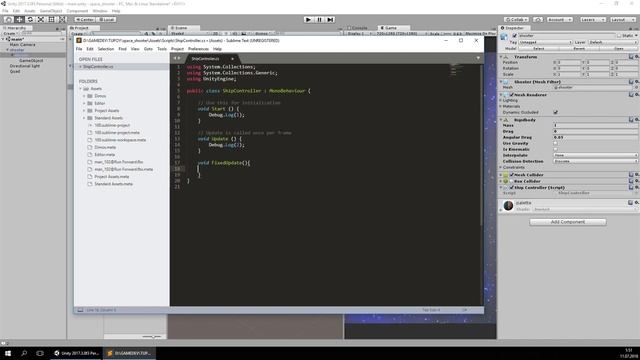This screenshot has height=360, width=640.
Task: Open the Collab dropdown in Unity toolbar
Action: pos(516,19)
